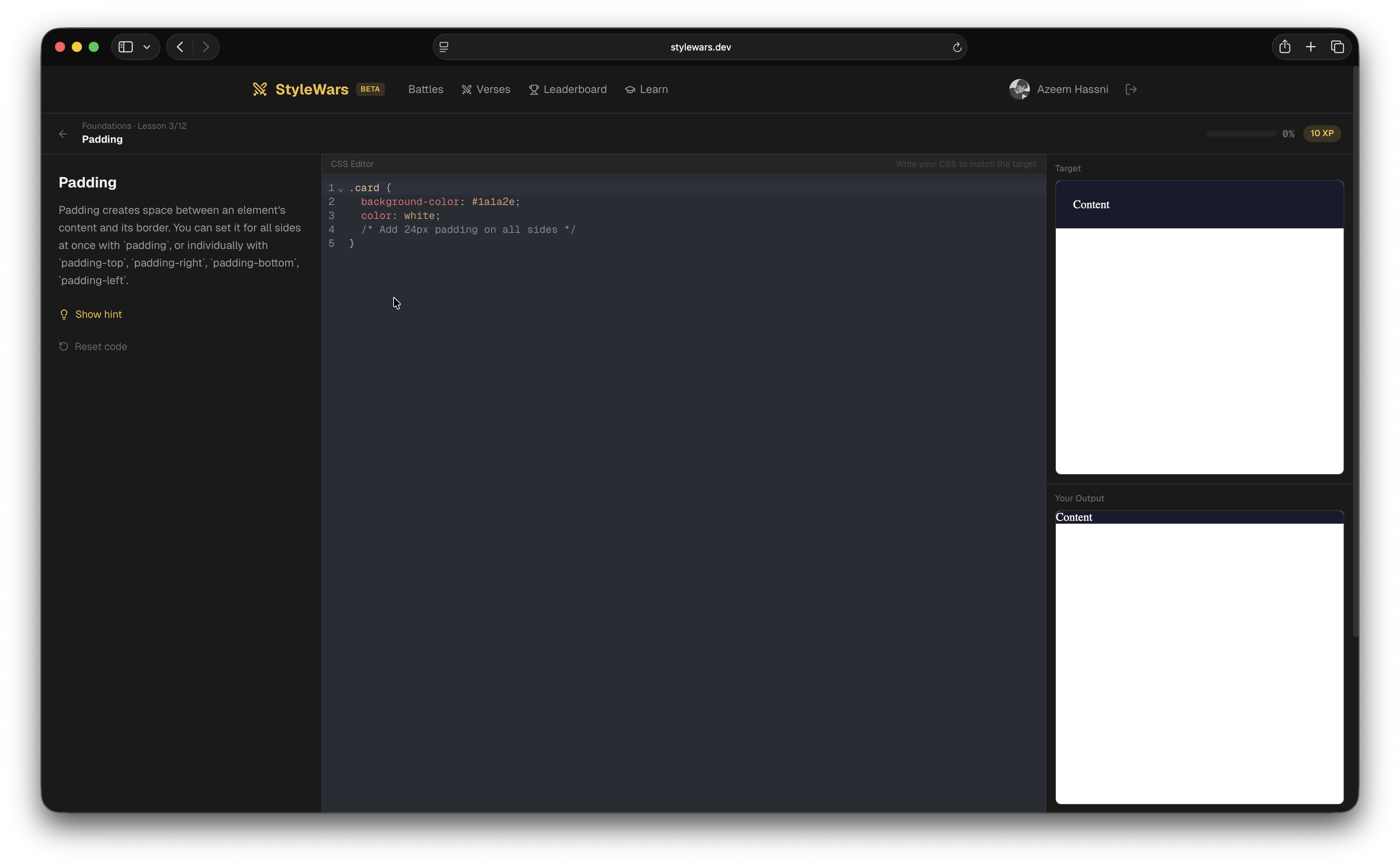The image size is (1400, 867).
Task: Click the forward navigation arrow icon
Action: pyautogui.click(x=206, y=46)
